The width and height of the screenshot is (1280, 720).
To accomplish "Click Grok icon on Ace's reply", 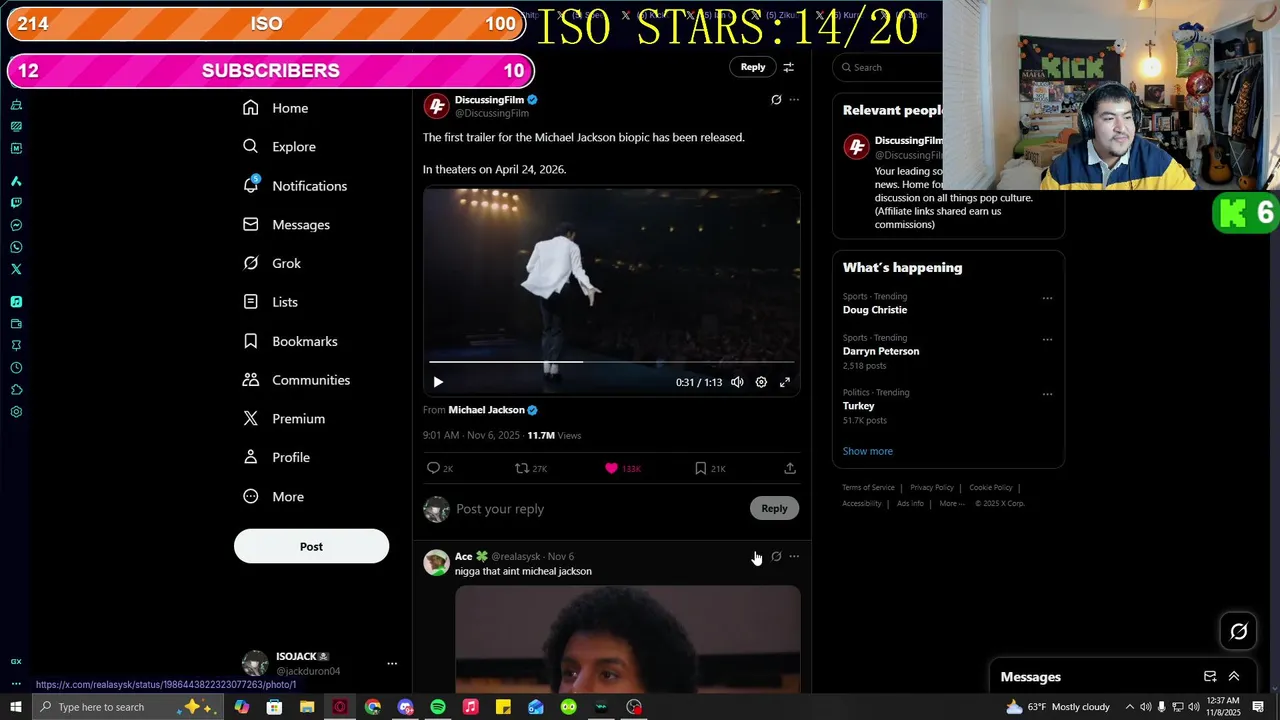I will [x=776, y=556].
